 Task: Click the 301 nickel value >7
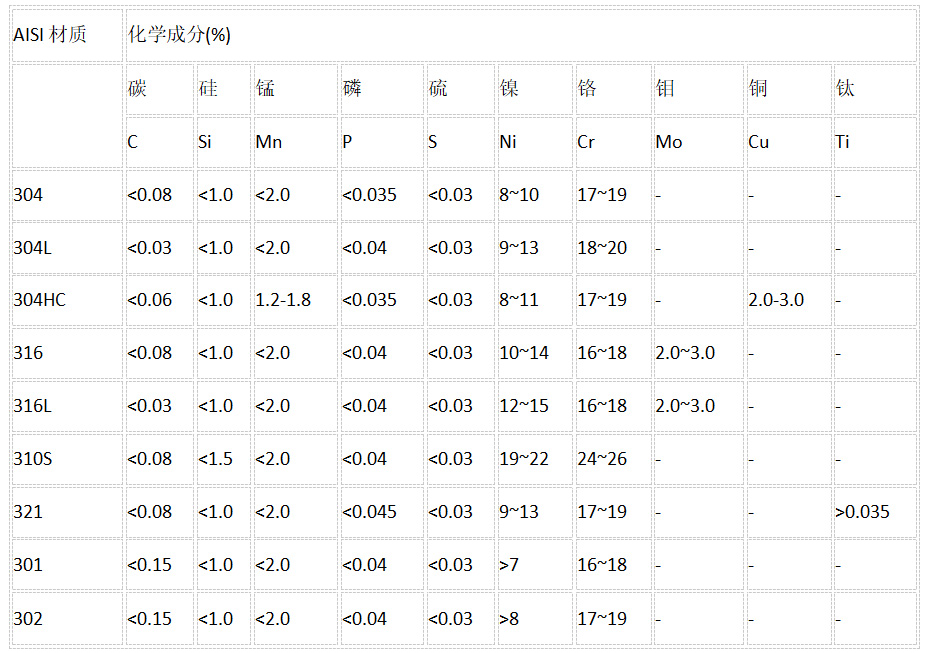(x=533, y=565)
